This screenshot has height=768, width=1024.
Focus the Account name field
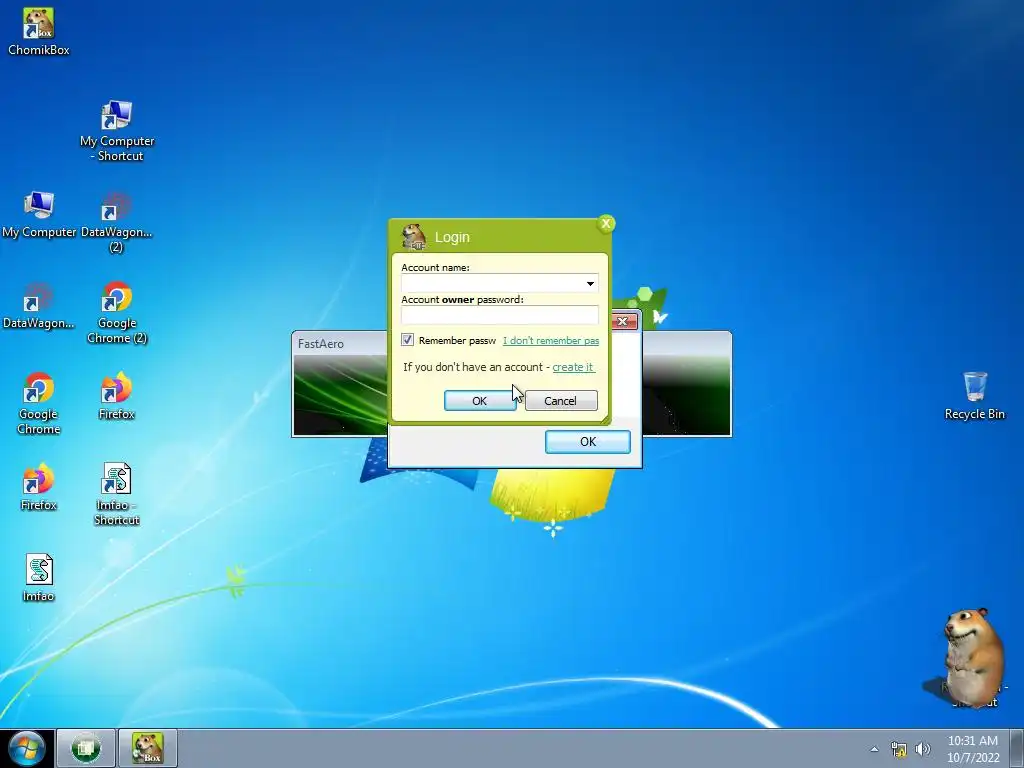click(500, 283)
